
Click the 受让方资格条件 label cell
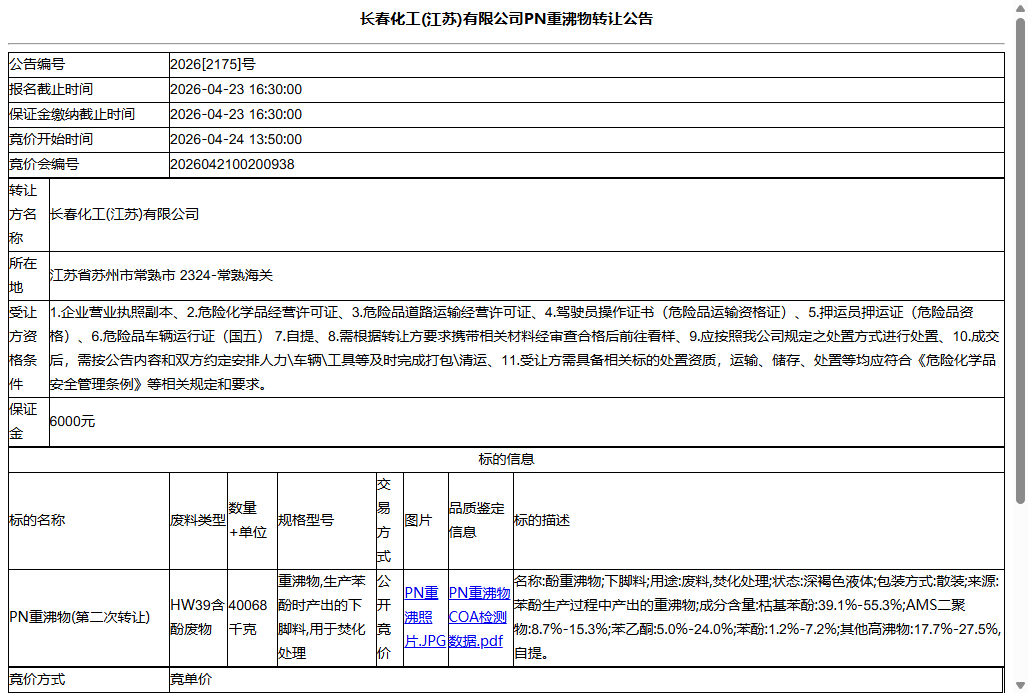pos(29,349)
